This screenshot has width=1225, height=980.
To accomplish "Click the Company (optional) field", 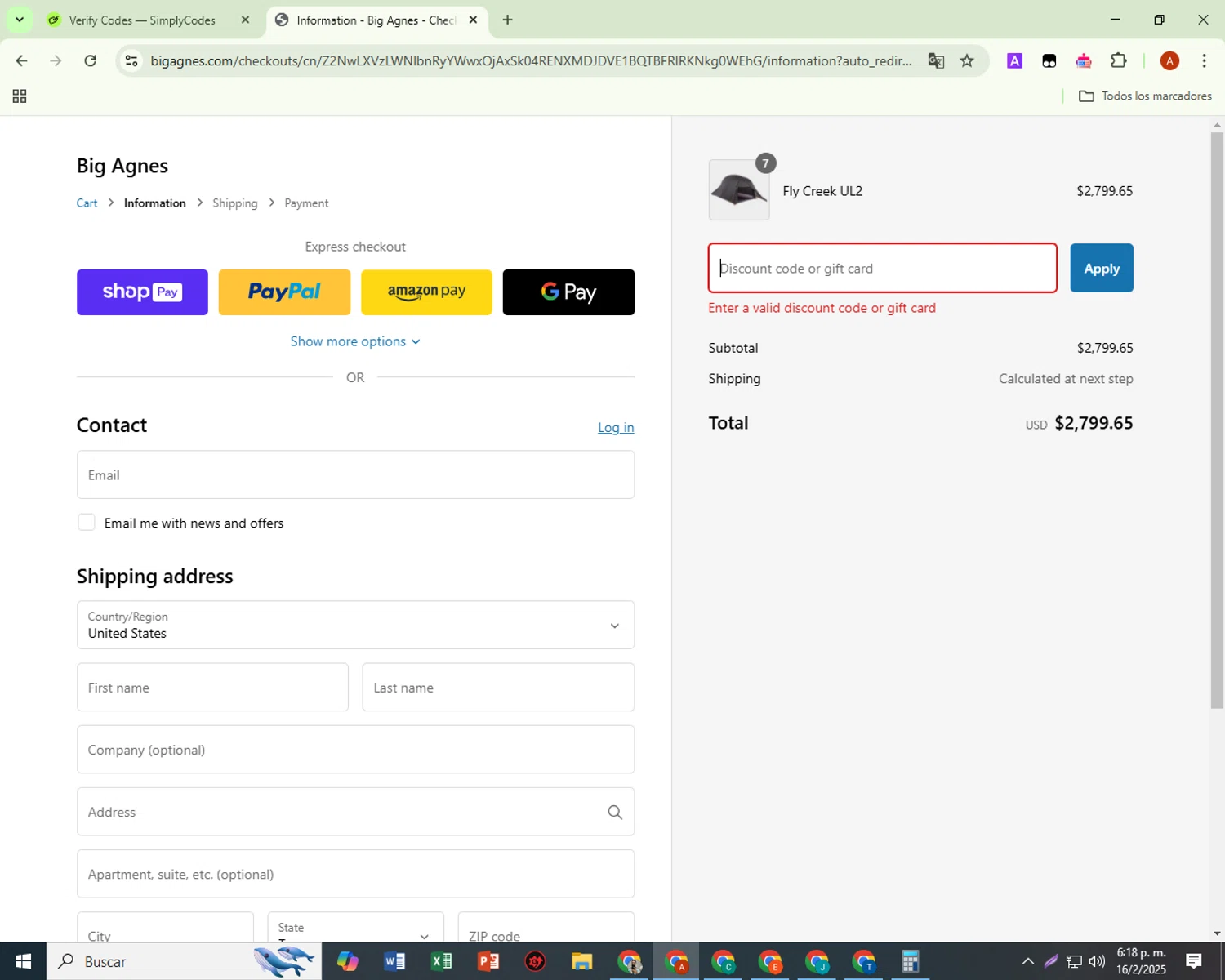I will 355,750.
